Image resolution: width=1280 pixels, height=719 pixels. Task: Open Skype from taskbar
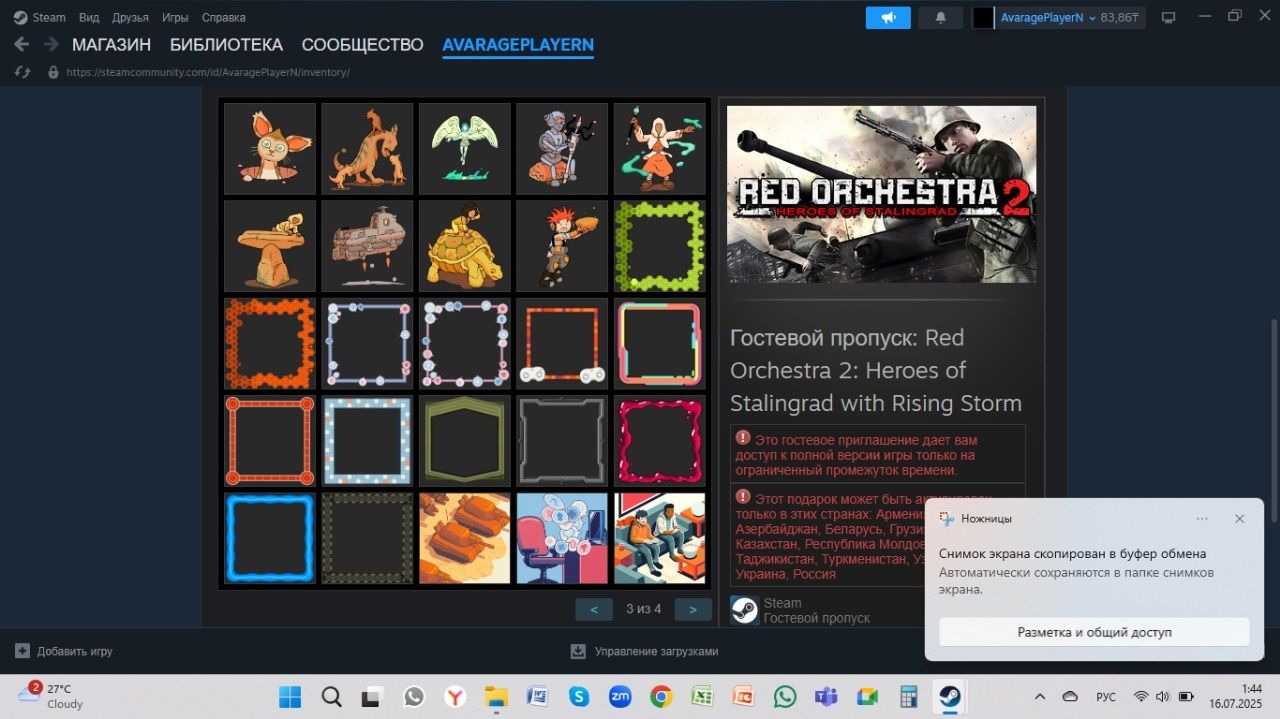coord(579,696)
